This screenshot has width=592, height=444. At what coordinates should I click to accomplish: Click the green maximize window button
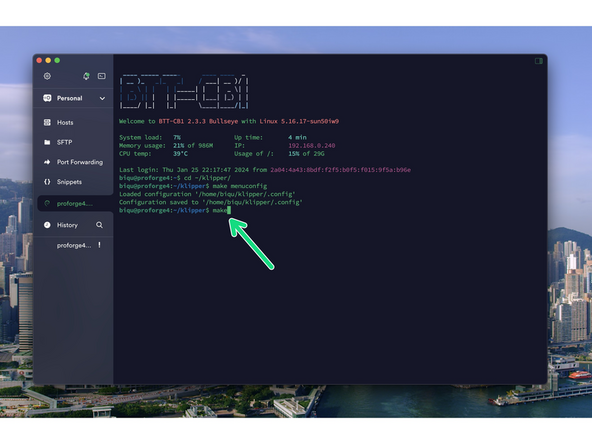pos(57,60)
